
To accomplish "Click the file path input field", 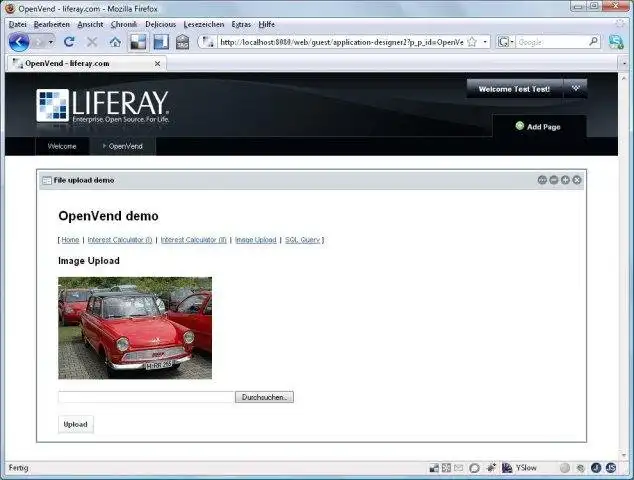I will 146,397.
